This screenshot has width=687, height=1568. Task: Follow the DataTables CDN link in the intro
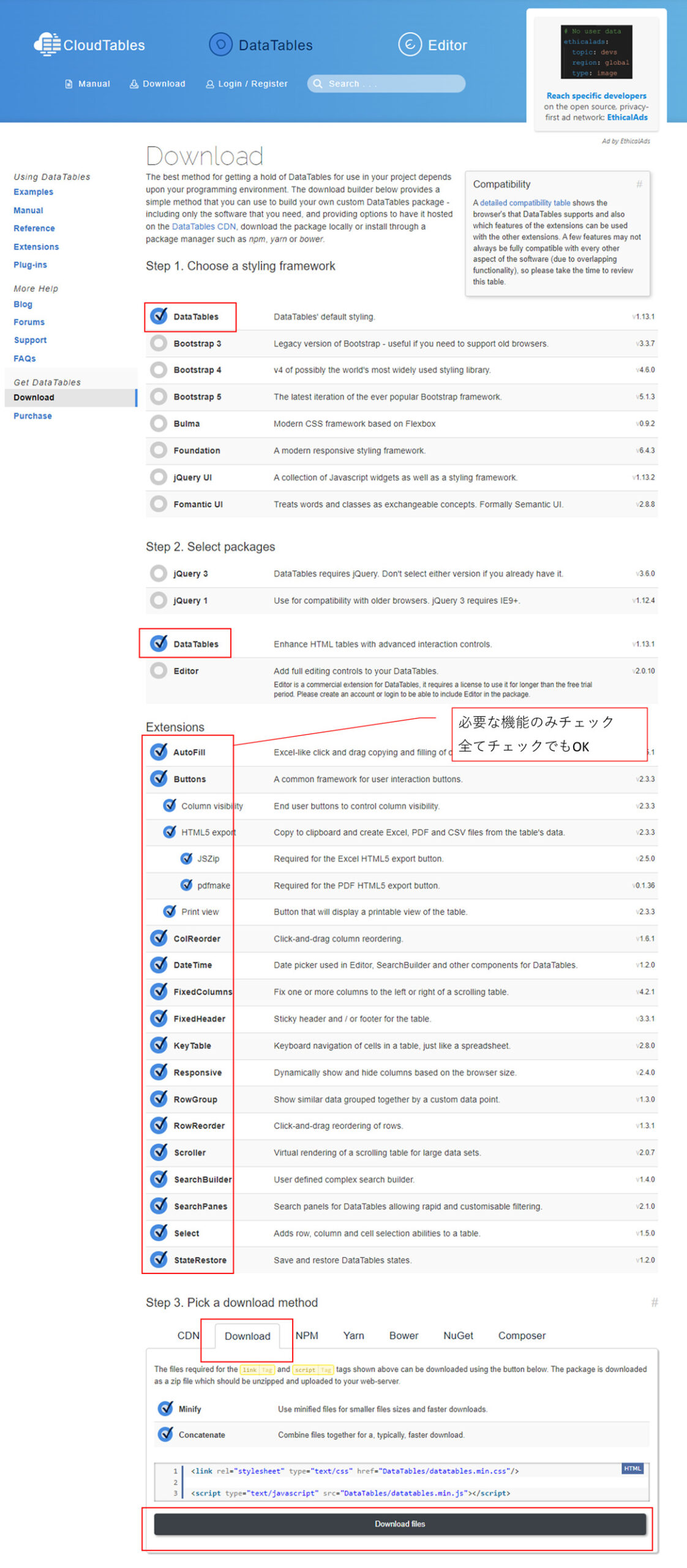[x=203, y=226]
